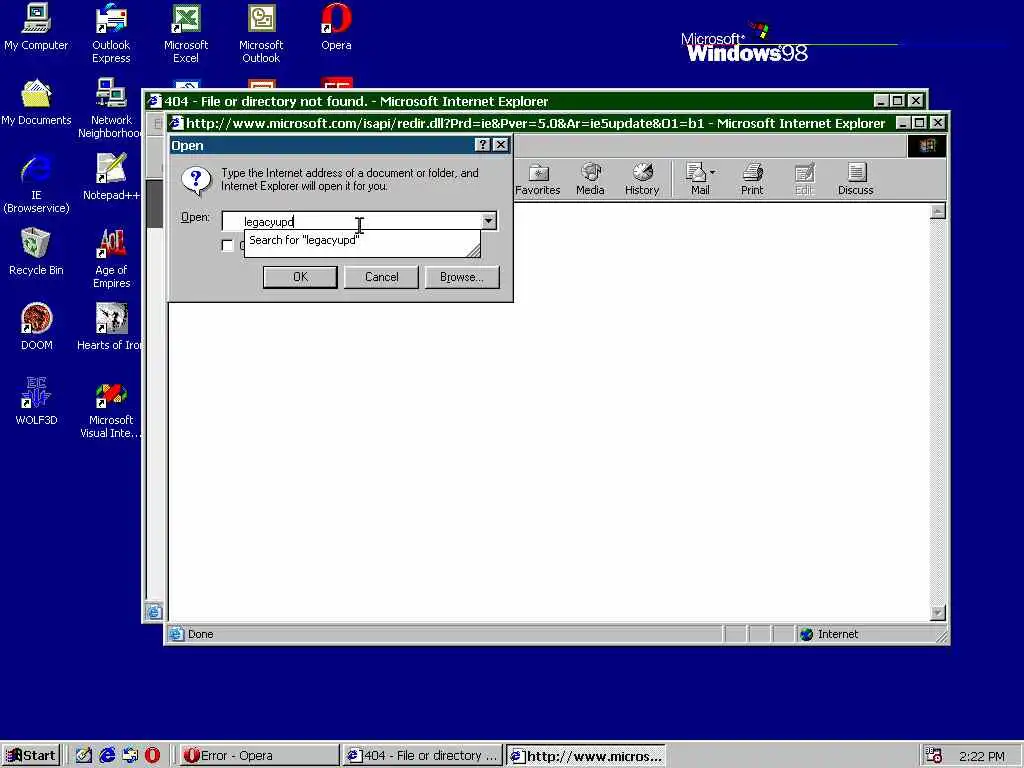Launch Notepad++ desktop shortcut

click(x=111, y=176)
